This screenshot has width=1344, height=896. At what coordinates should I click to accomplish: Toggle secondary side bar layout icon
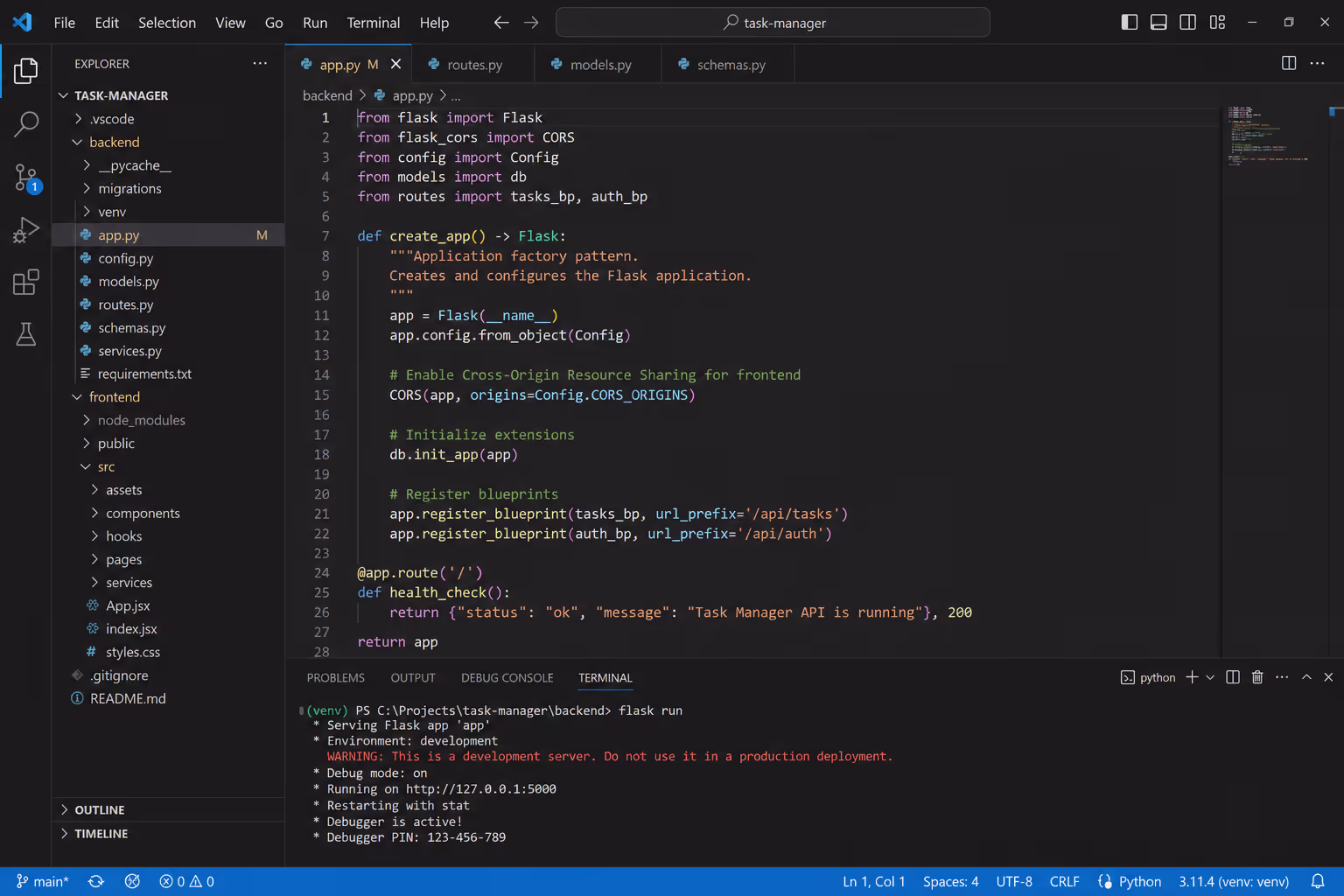tap(1187, 22)
